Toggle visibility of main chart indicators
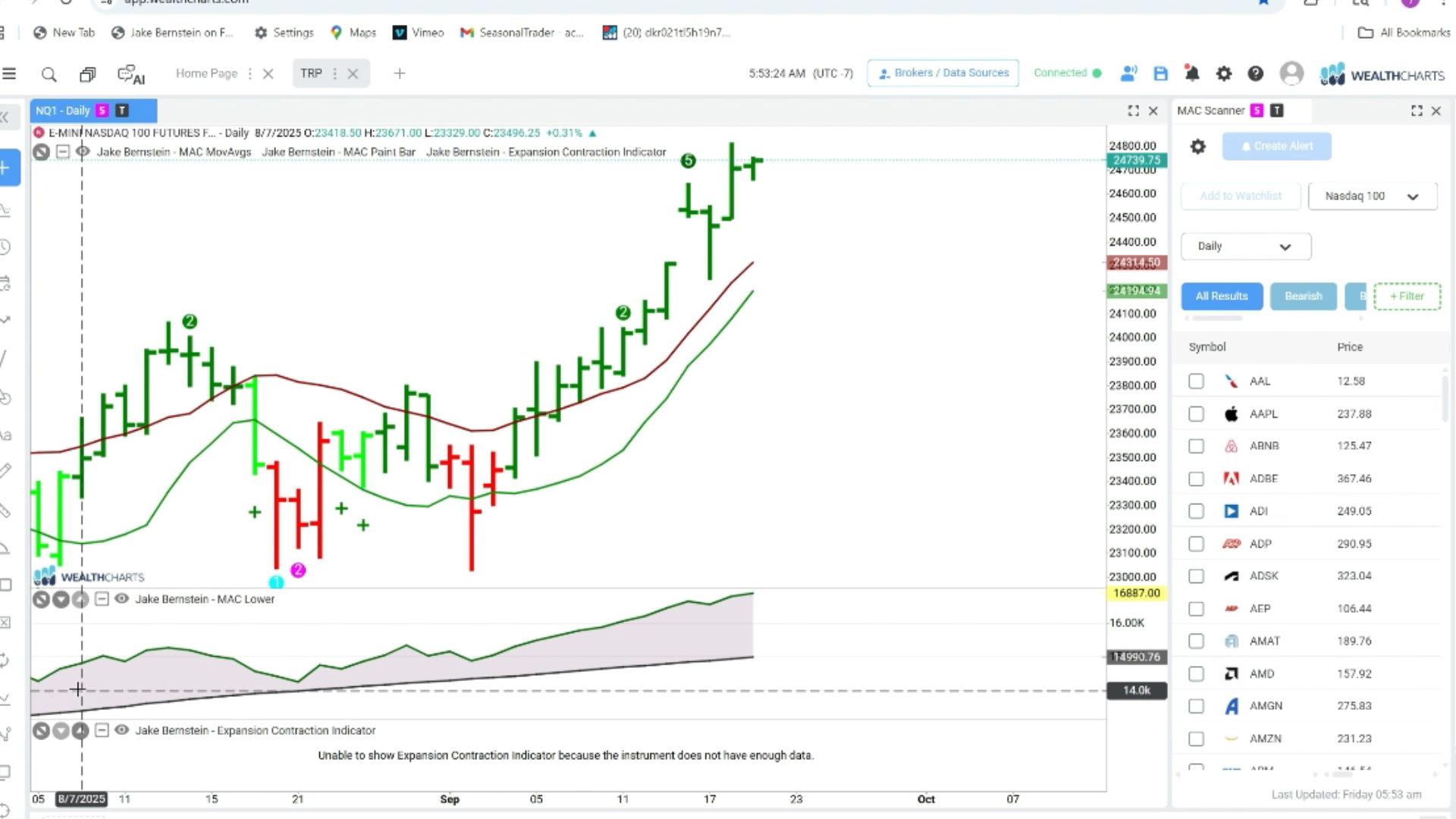 click(83, 152)
